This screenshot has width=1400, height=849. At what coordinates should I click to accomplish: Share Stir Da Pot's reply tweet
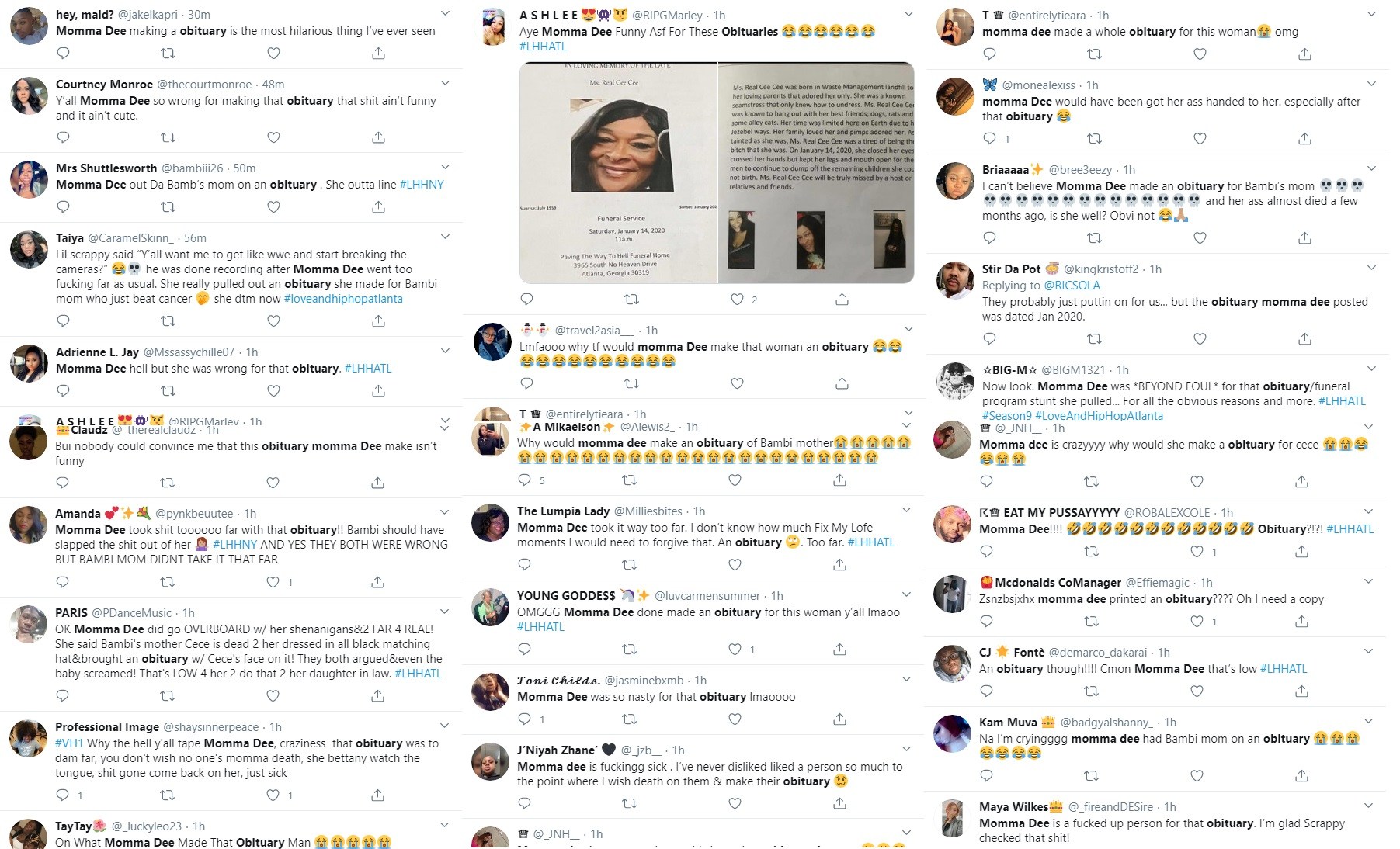pyautogui.click(x=1304, y=338)
